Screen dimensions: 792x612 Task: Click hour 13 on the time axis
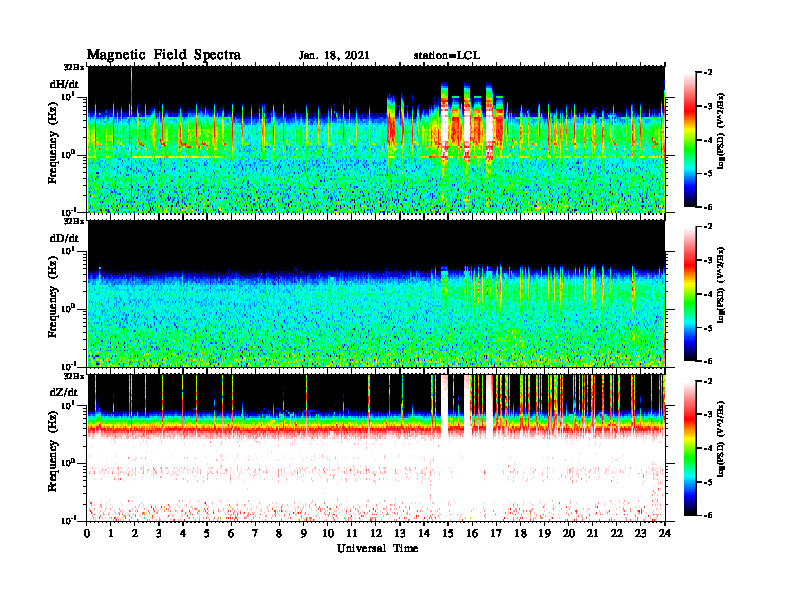click(400, 533)
